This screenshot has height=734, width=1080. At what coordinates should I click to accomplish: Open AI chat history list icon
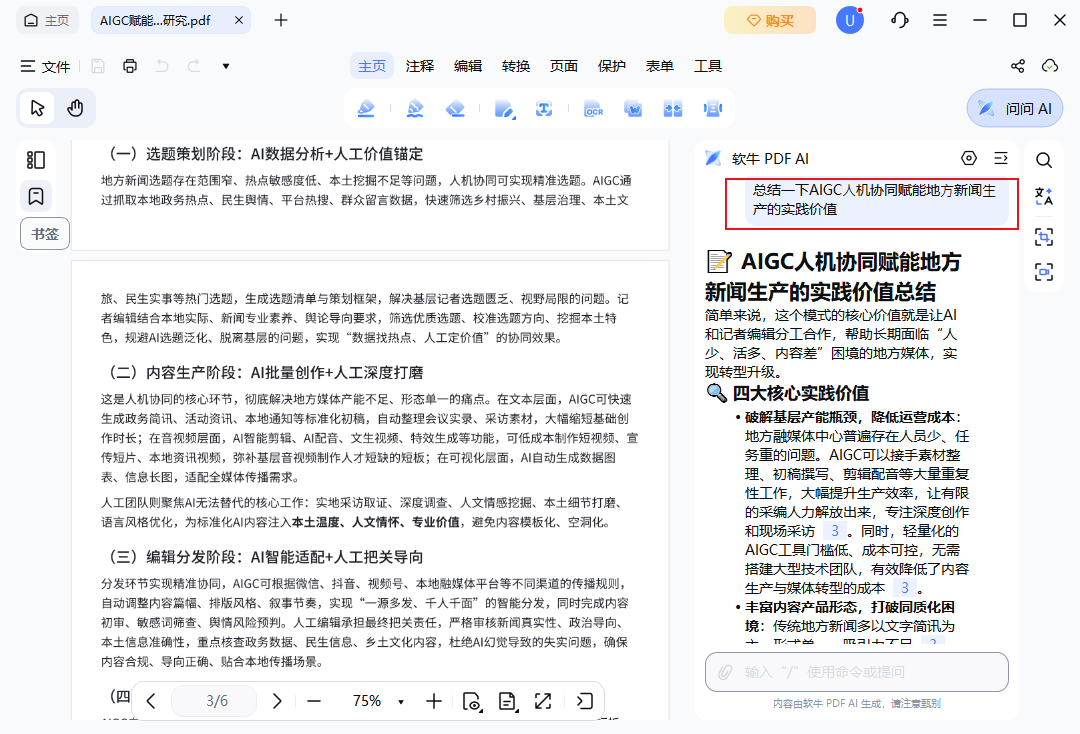point(1001,158)
